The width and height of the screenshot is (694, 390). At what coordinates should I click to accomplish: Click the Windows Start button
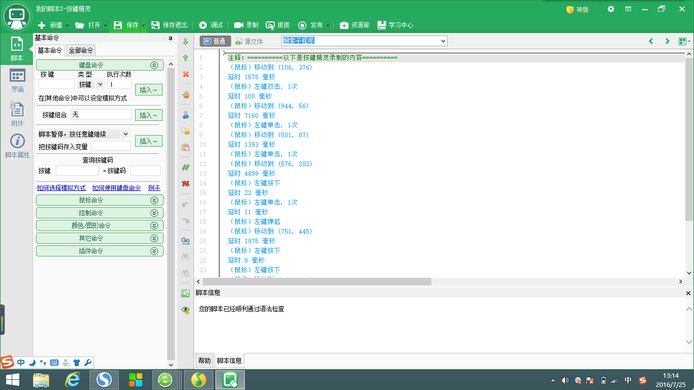point(12,380)
